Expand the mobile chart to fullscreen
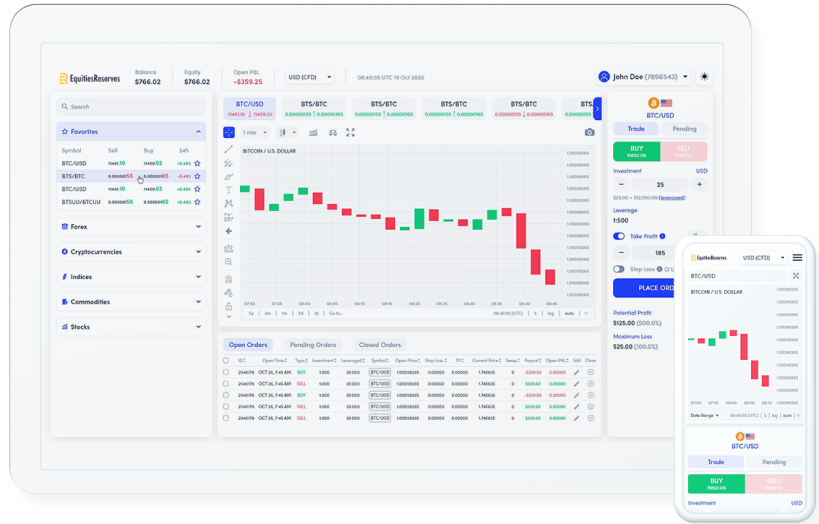The height and width of the screenshot is (524, 819). click(795, 276)
